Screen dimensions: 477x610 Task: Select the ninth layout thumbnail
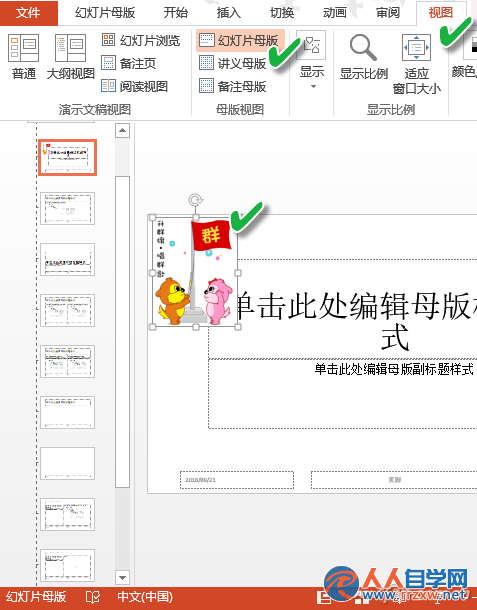67,565
